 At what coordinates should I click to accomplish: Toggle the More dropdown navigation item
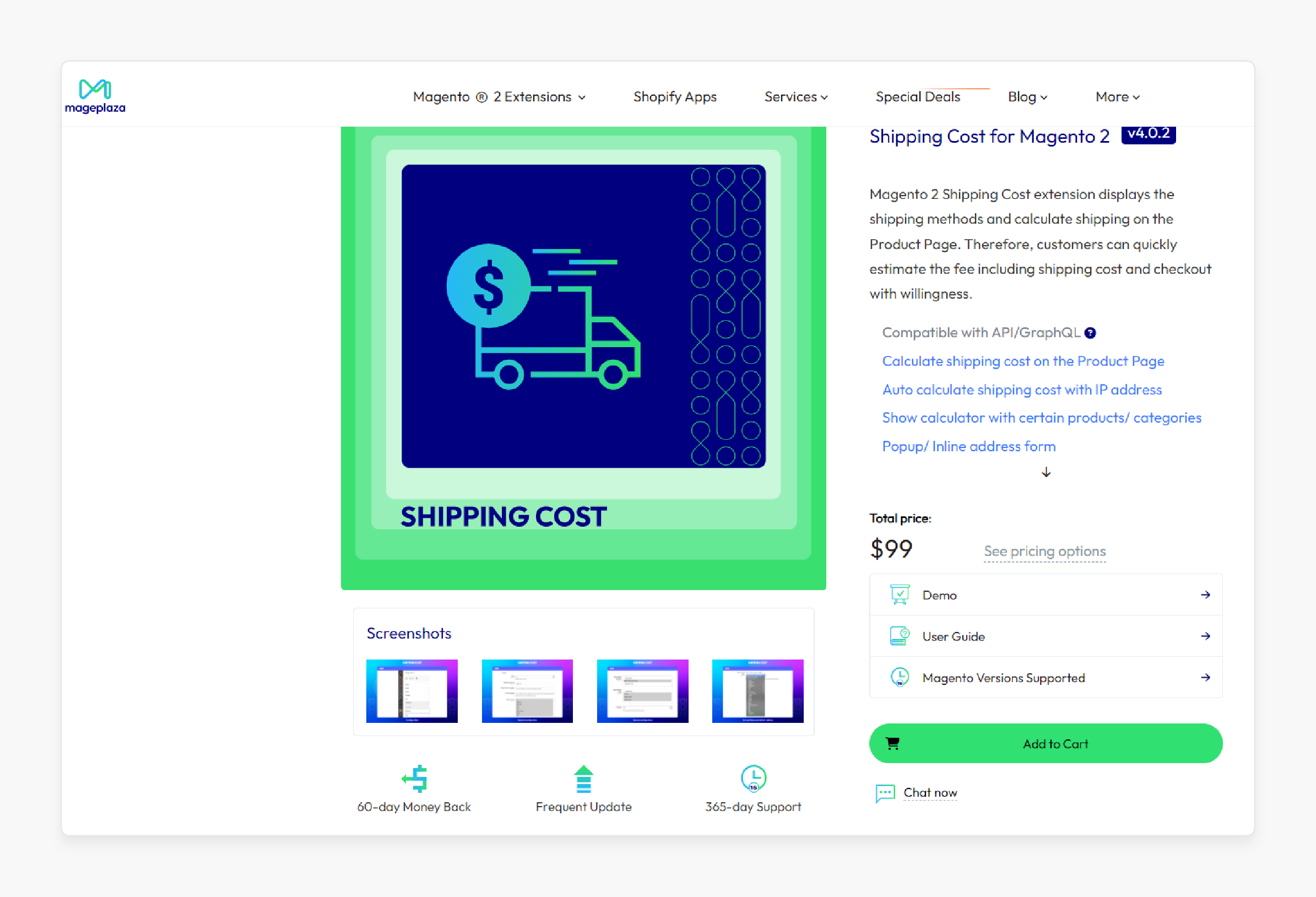point(1118,96)
